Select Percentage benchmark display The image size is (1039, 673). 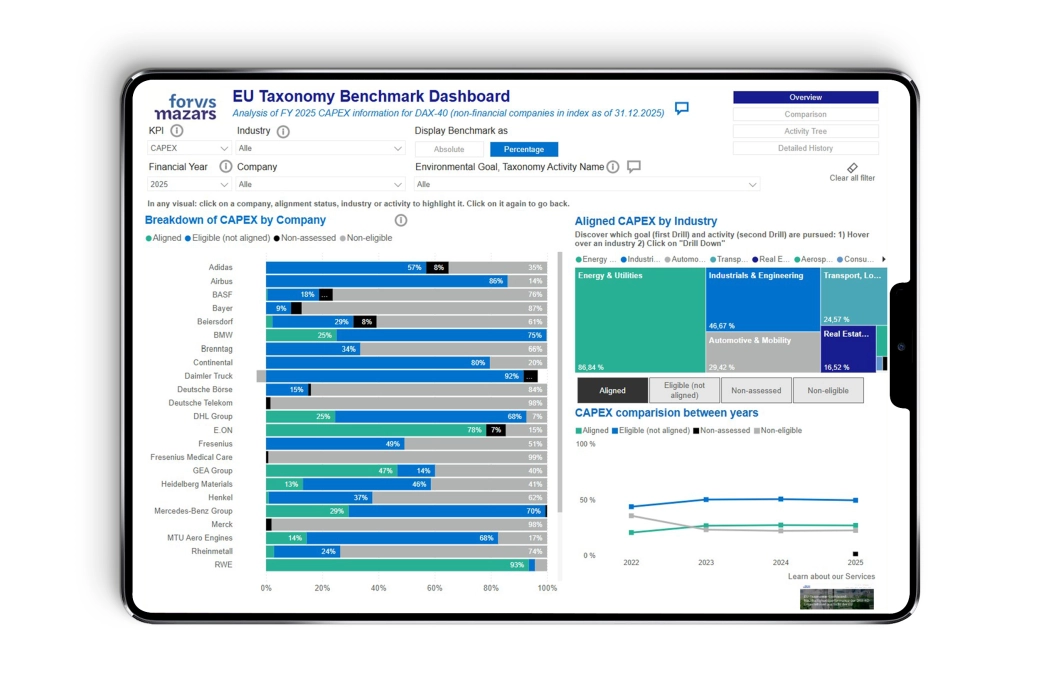pos(524,149)
